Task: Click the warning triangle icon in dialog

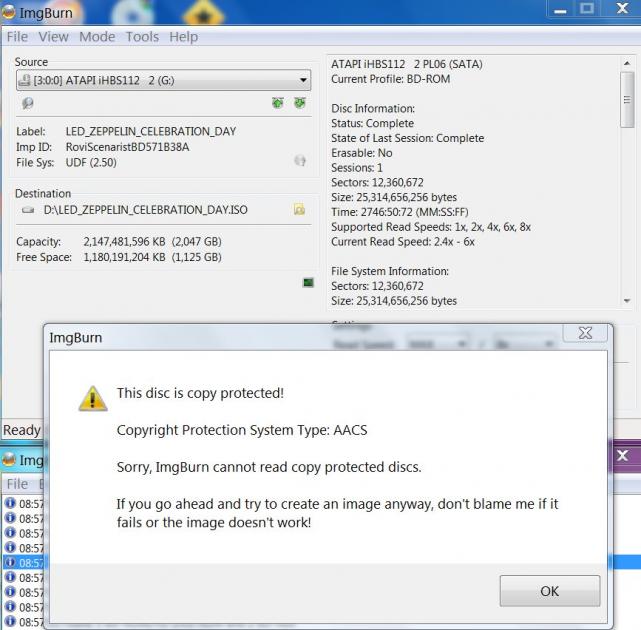Action: (93, 399)
